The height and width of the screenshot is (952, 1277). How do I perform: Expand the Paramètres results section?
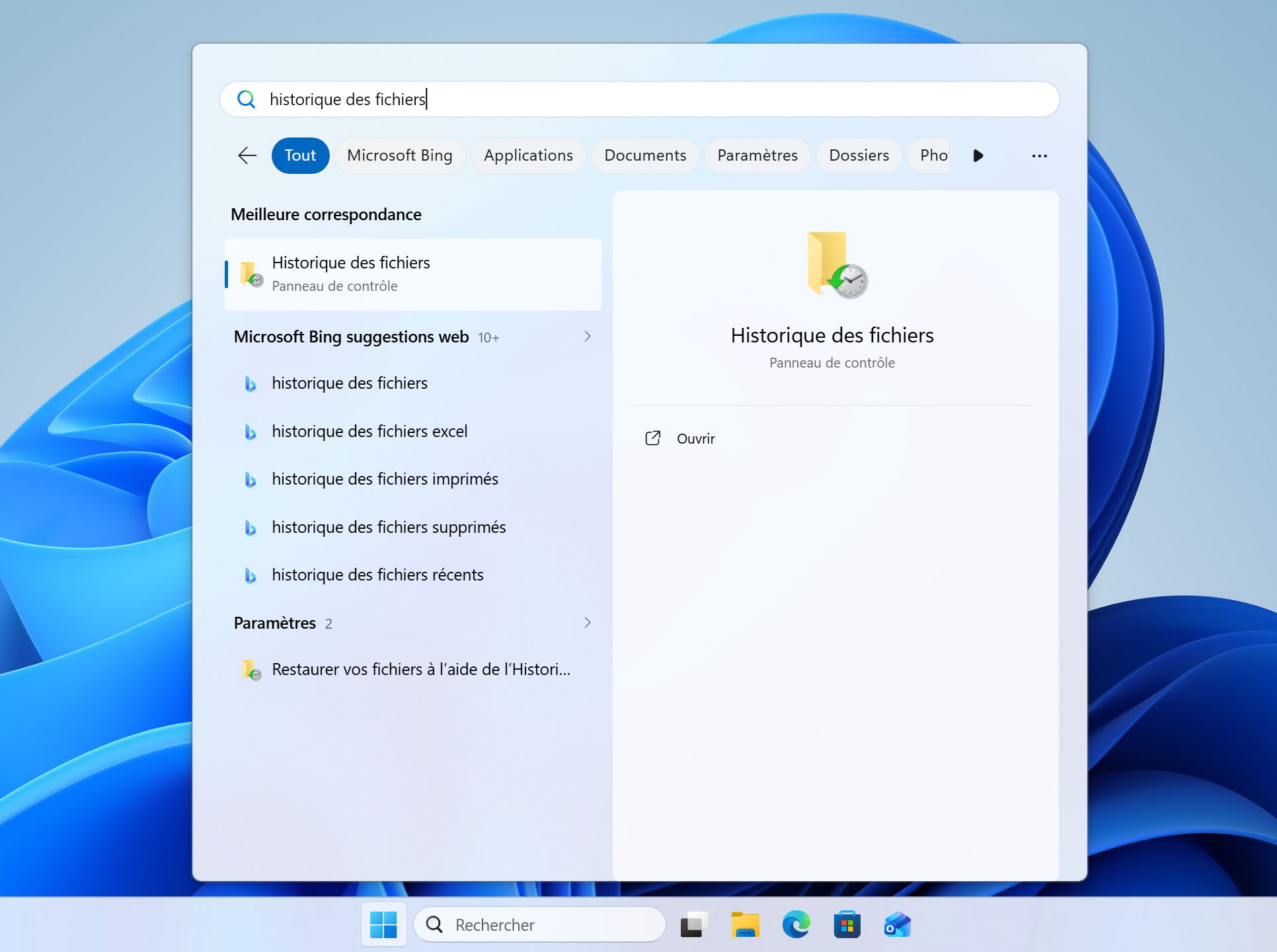pyautogui.click(x=587, y=623)
